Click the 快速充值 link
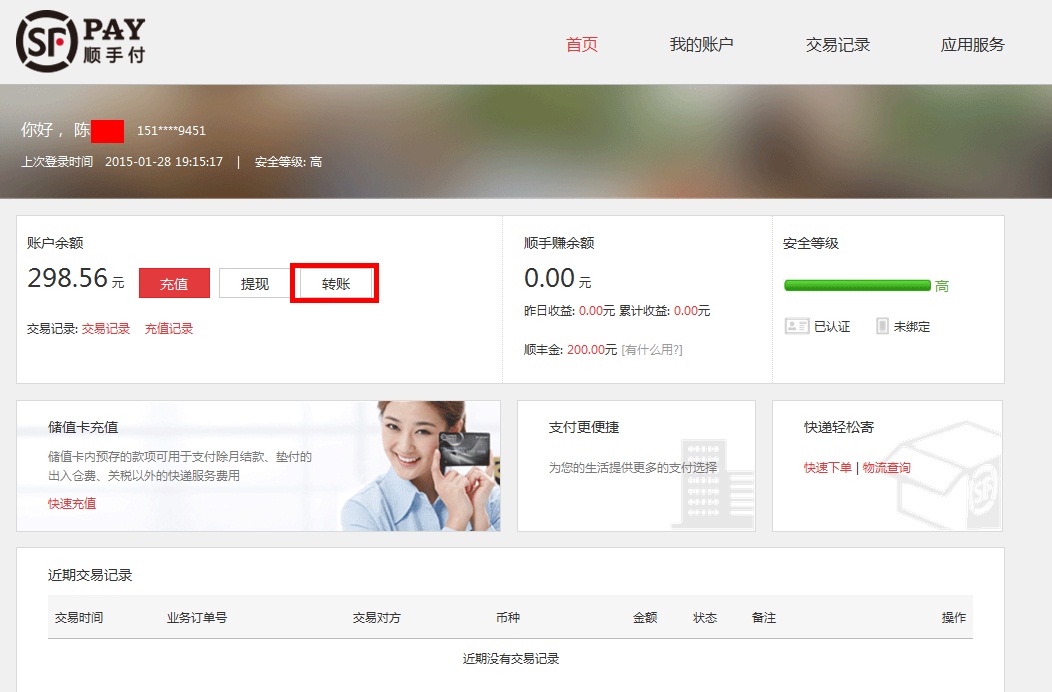This screenshot has height=692, width=1052. pyautogui.click(x=72, y=503)
